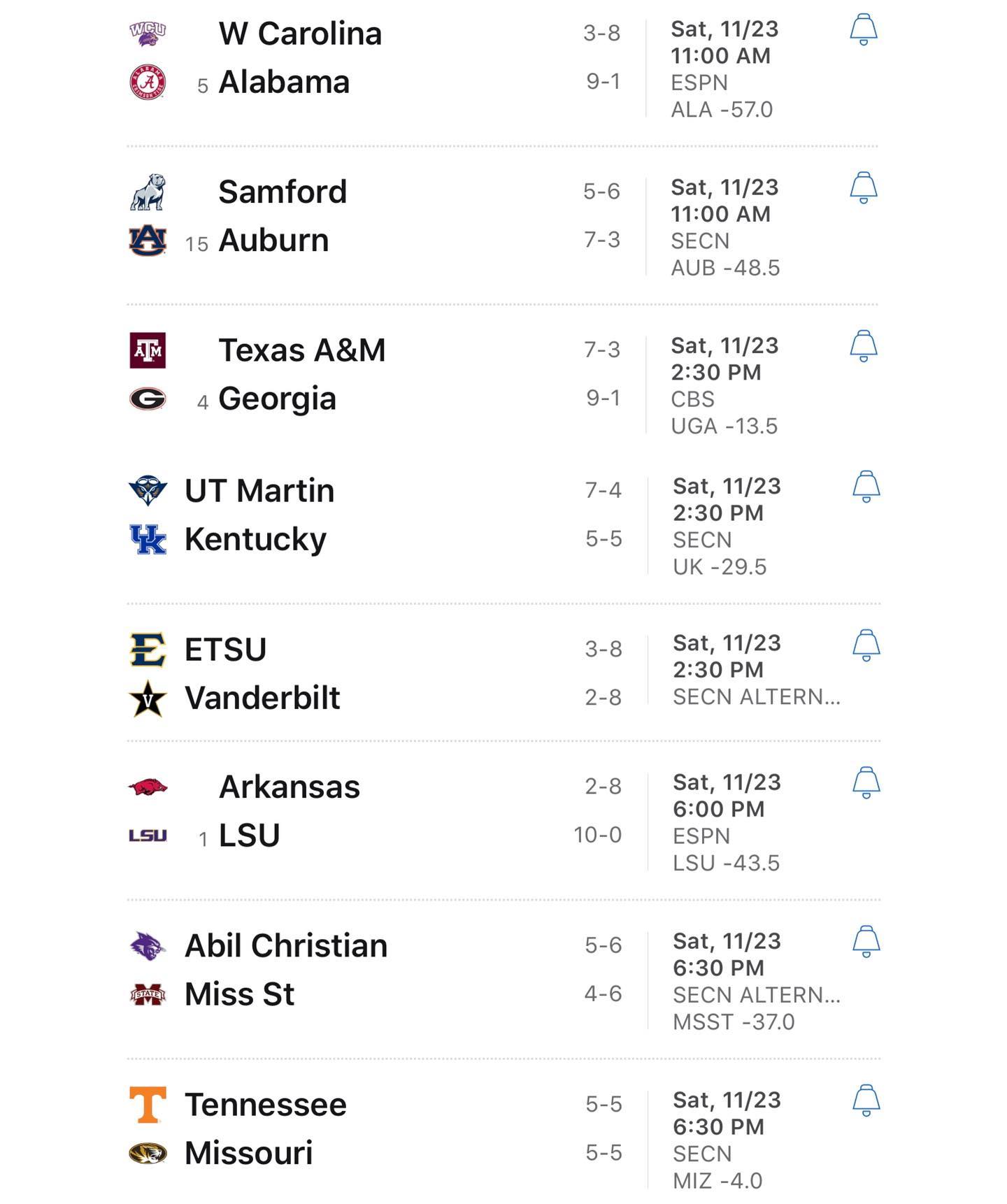This screenshot has height=1204, width=1007.
Task: Tap the bell icon for UT Martin vs Kentucky
Action: click(866, 487)
